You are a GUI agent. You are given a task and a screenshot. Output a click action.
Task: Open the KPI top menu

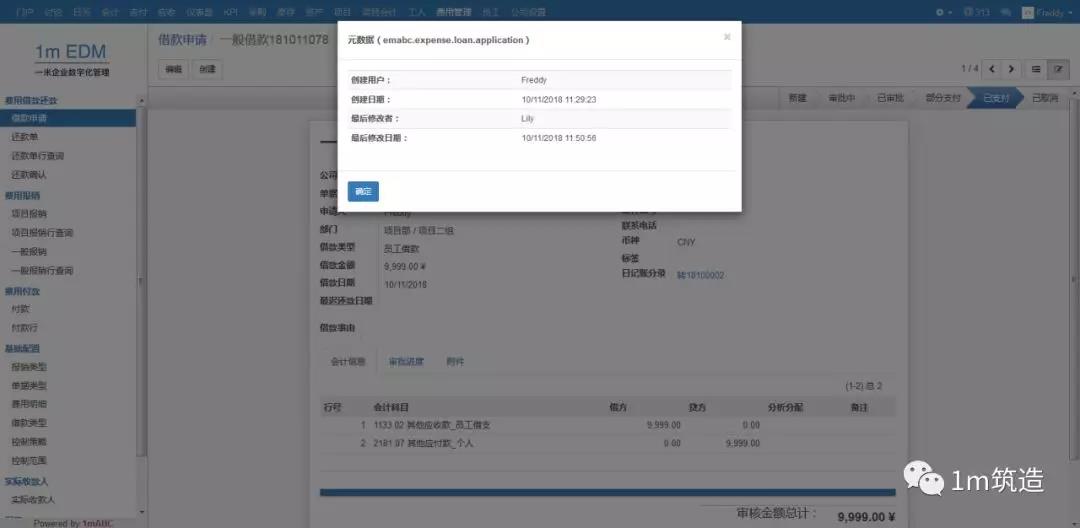[231, 12]
